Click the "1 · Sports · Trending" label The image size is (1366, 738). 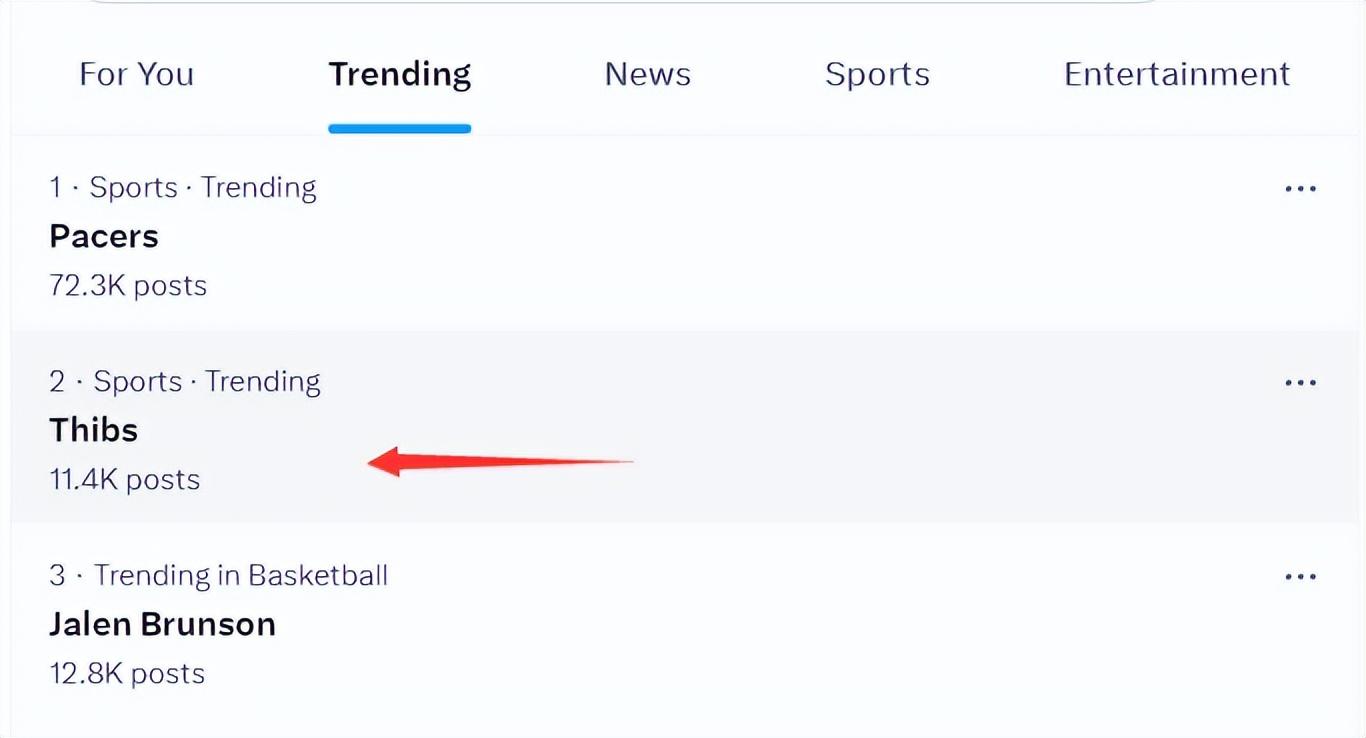tap(183, 188)
